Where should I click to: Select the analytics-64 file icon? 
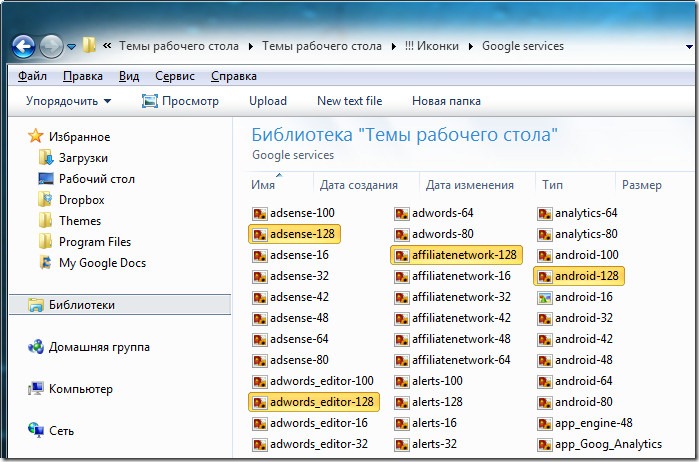click(x=544, y=213)
